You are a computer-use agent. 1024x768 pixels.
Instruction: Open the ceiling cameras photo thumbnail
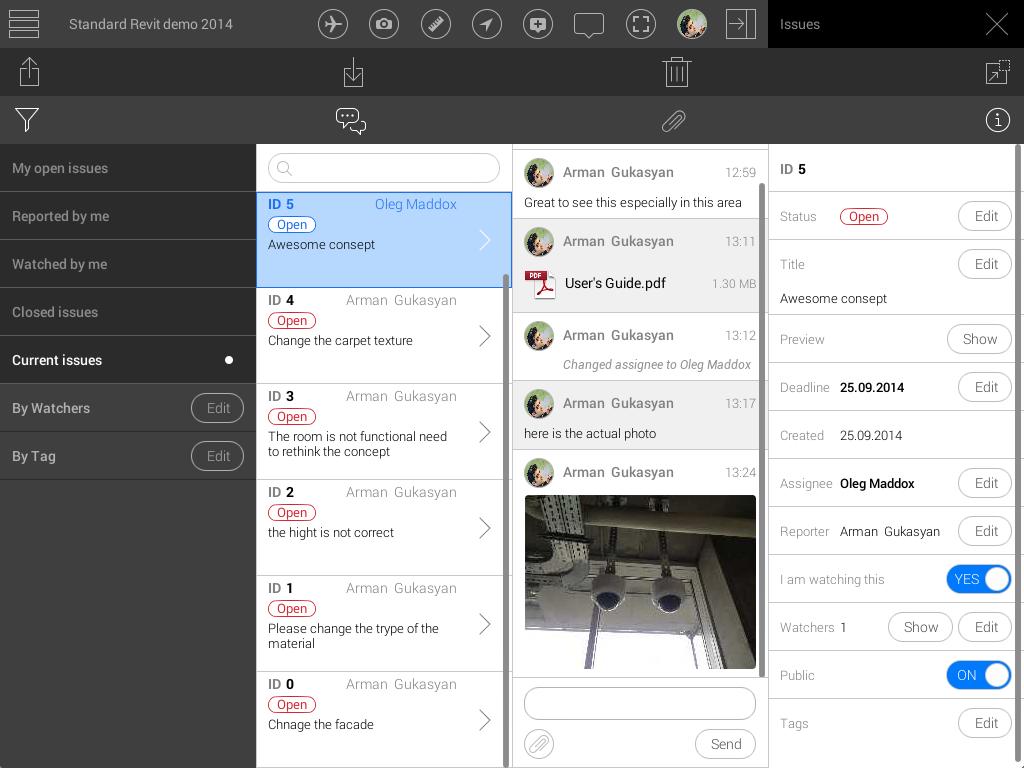pos(640,581)
